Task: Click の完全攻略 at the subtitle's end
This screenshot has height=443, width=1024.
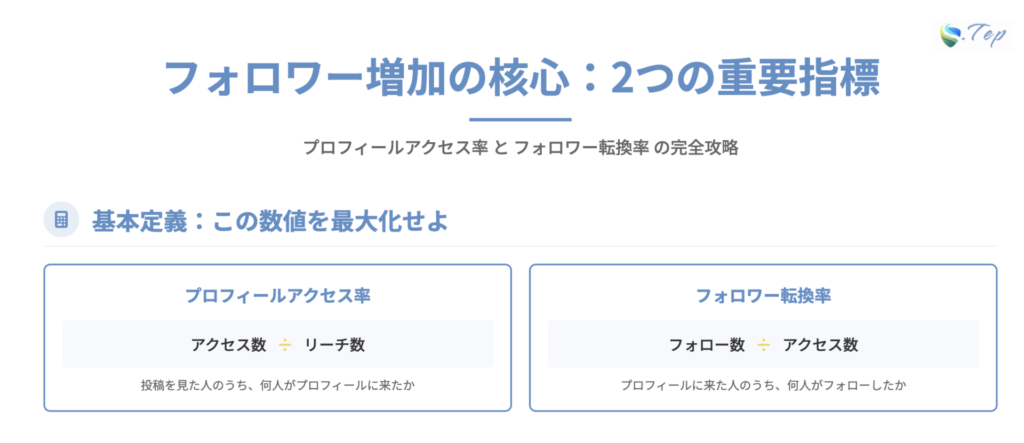Action: click(696, 147)
